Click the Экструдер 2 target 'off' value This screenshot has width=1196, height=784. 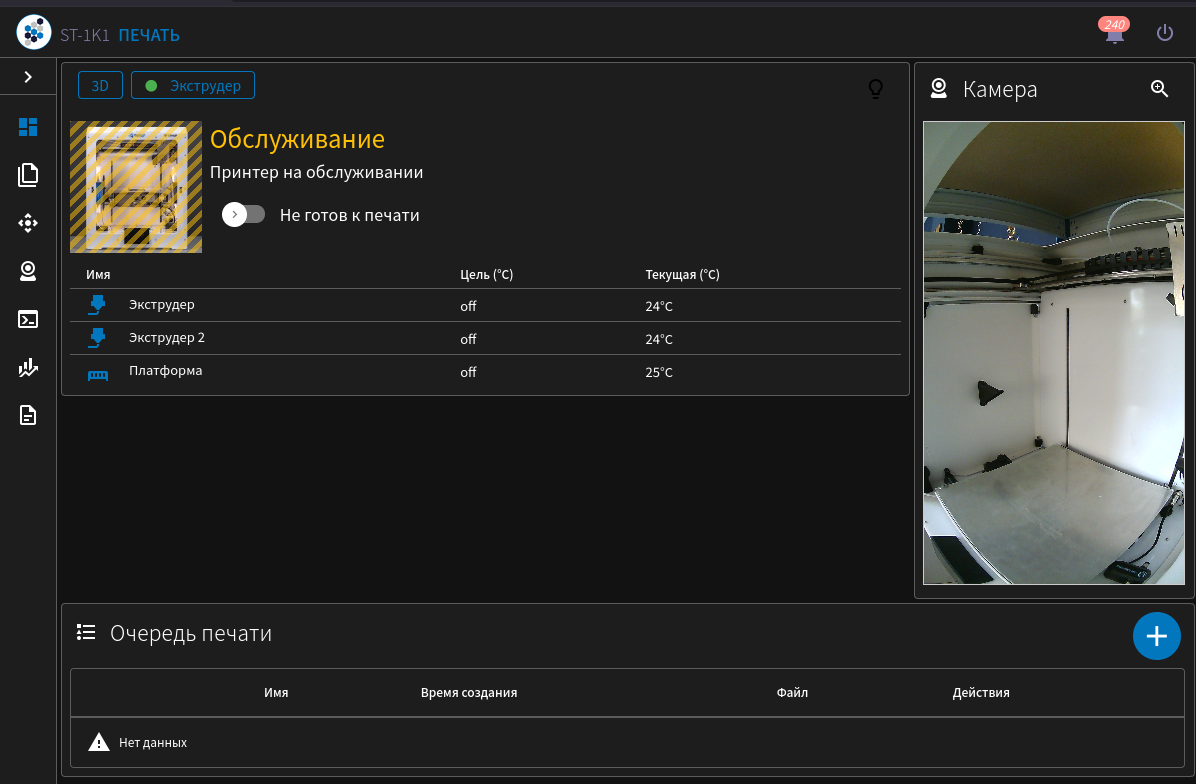(468, 339)
